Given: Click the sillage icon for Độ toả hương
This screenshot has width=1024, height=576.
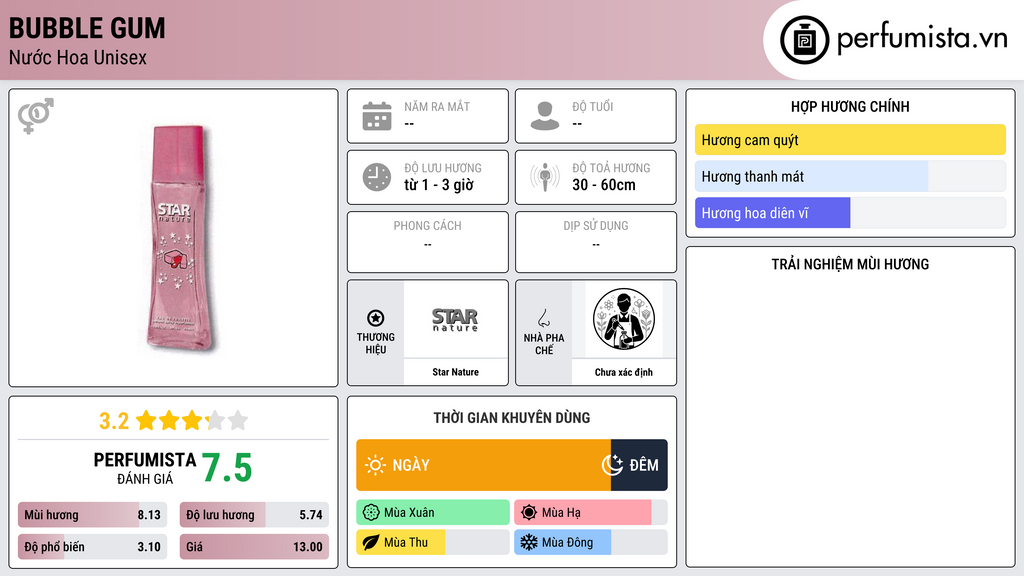Looking at the screenshot, I should click(545, 177).
